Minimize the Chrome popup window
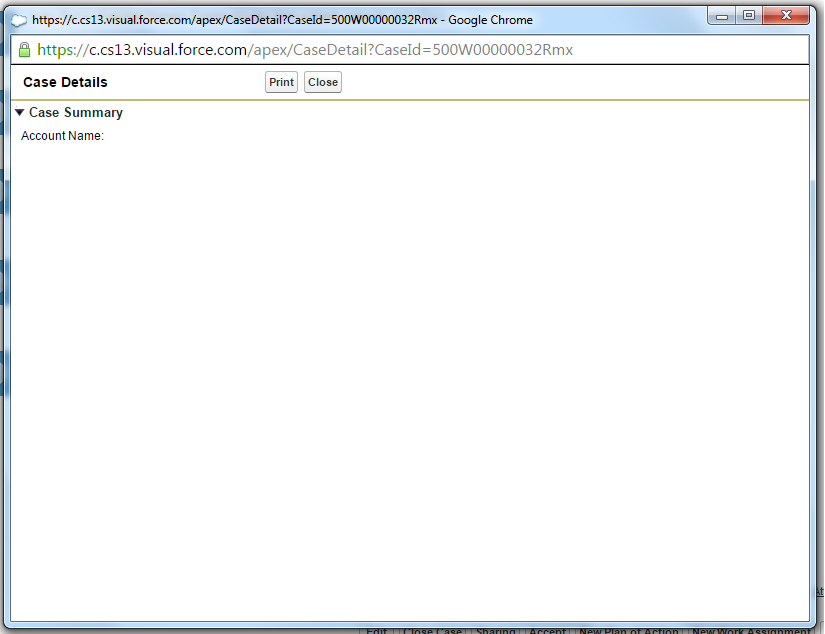This screenshot has width=825, height=634. pyautogui.click(x=722, y=16)
